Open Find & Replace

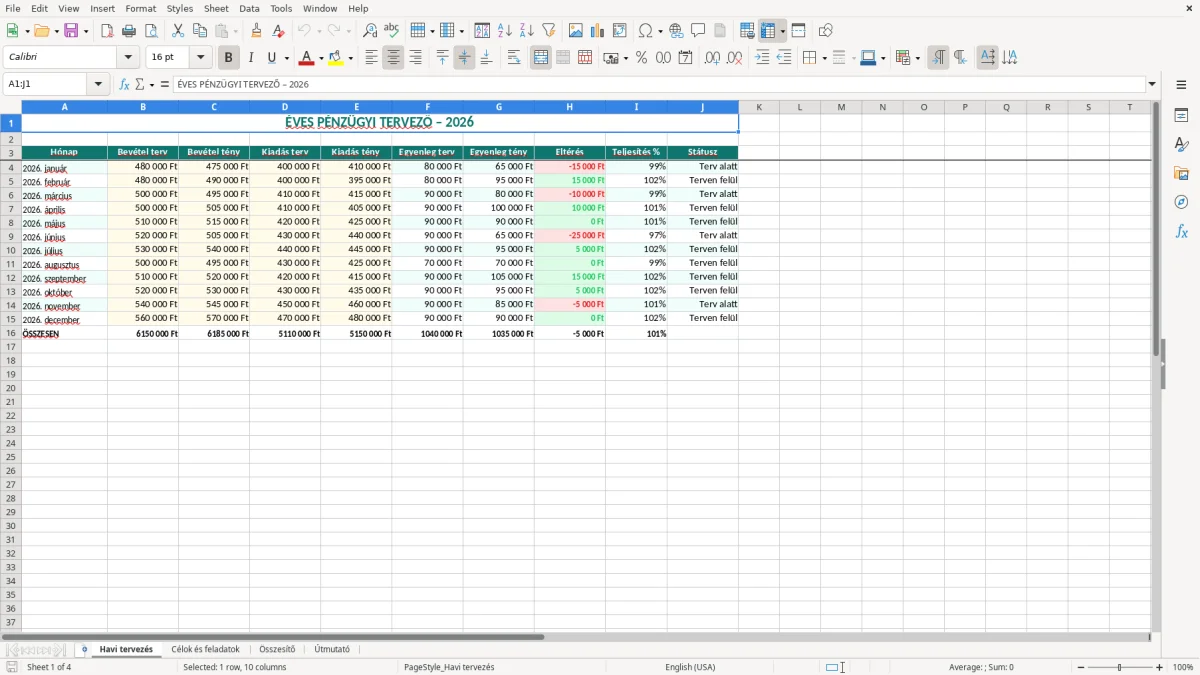point(370,31)
